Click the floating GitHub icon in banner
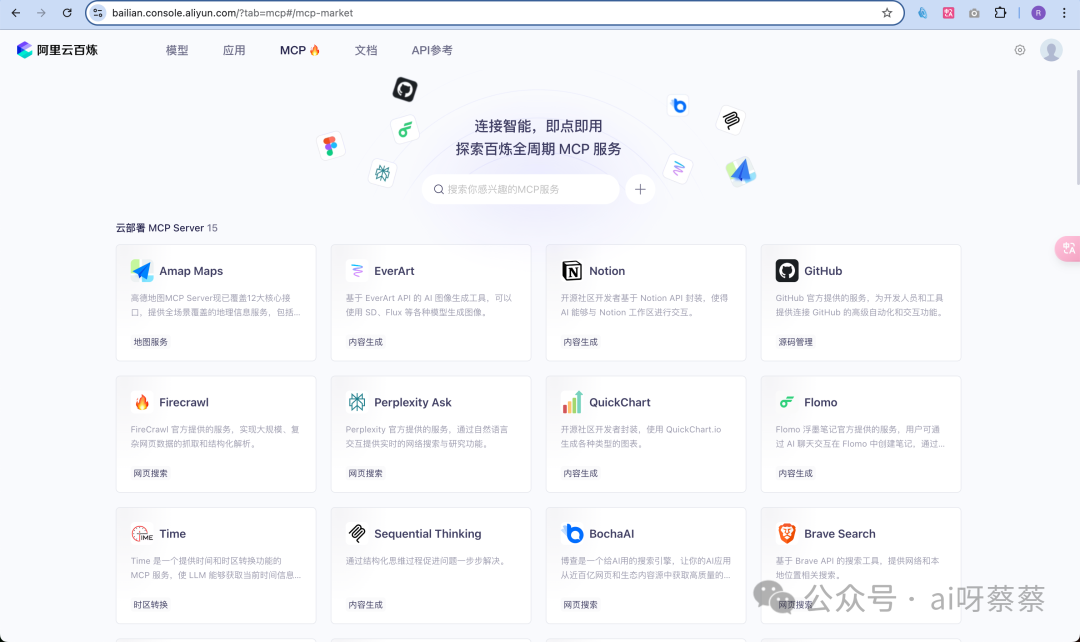The width and height of the screenshot is (1080, 642). 404,90
